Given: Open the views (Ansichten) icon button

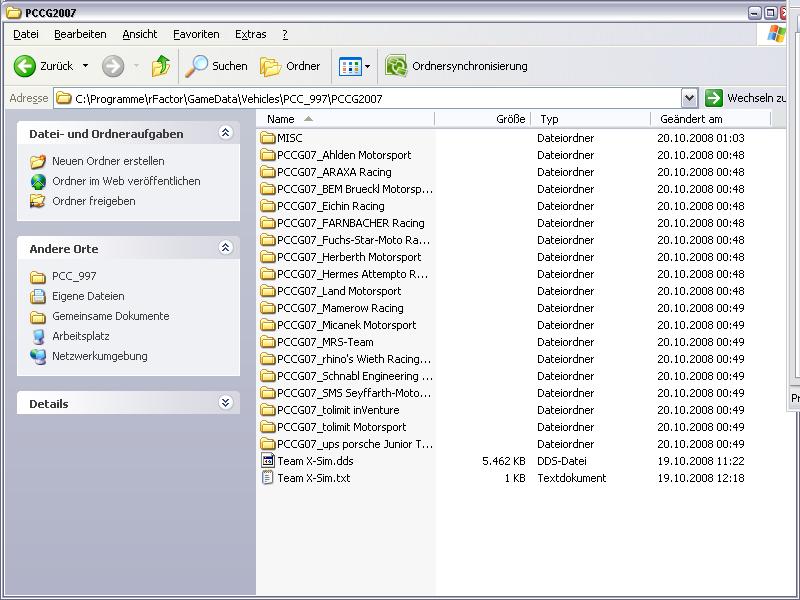Looking at the screenshot, I should pyautogui.click(x=350, y=66).
